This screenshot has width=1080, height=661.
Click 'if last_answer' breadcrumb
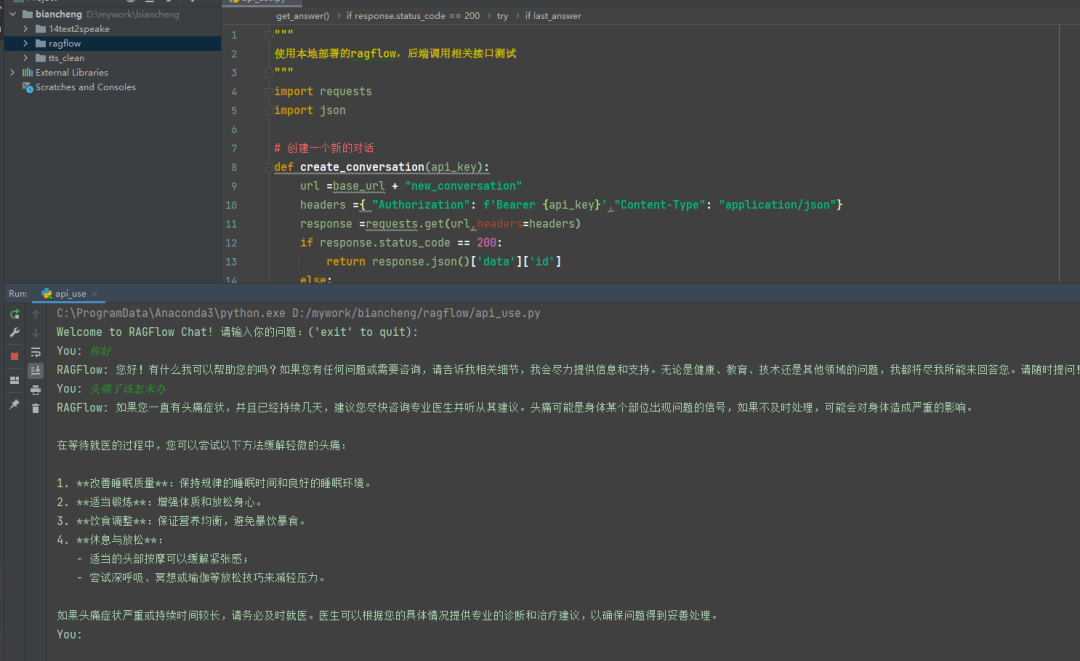553,16
